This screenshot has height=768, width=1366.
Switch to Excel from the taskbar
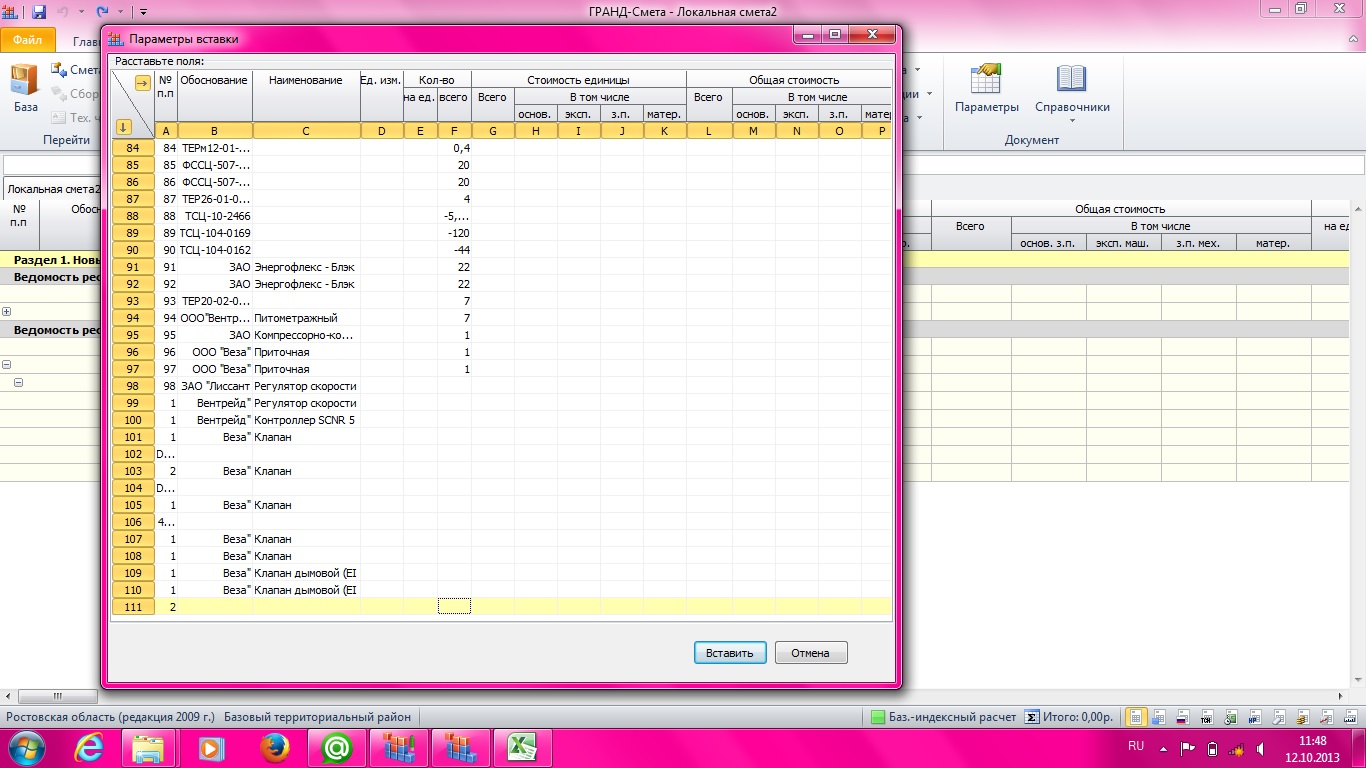[521, 748]
